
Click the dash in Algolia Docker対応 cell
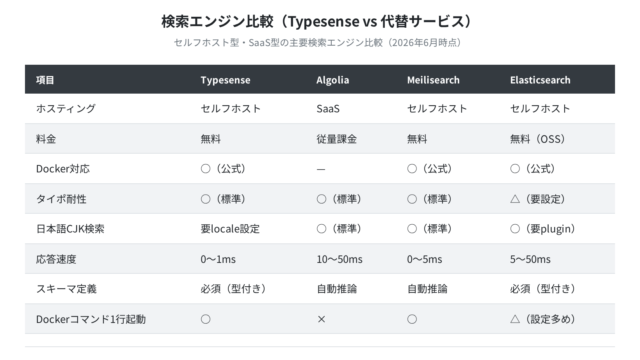coord(321,169)
